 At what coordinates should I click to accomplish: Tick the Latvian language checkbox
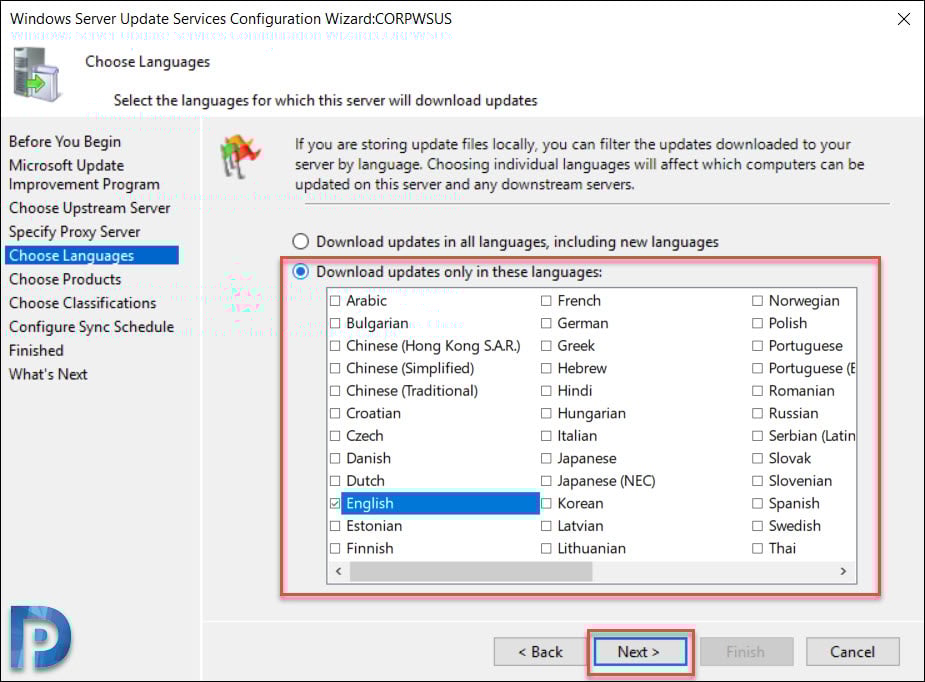pyautogui.click(x=546, y=526)
